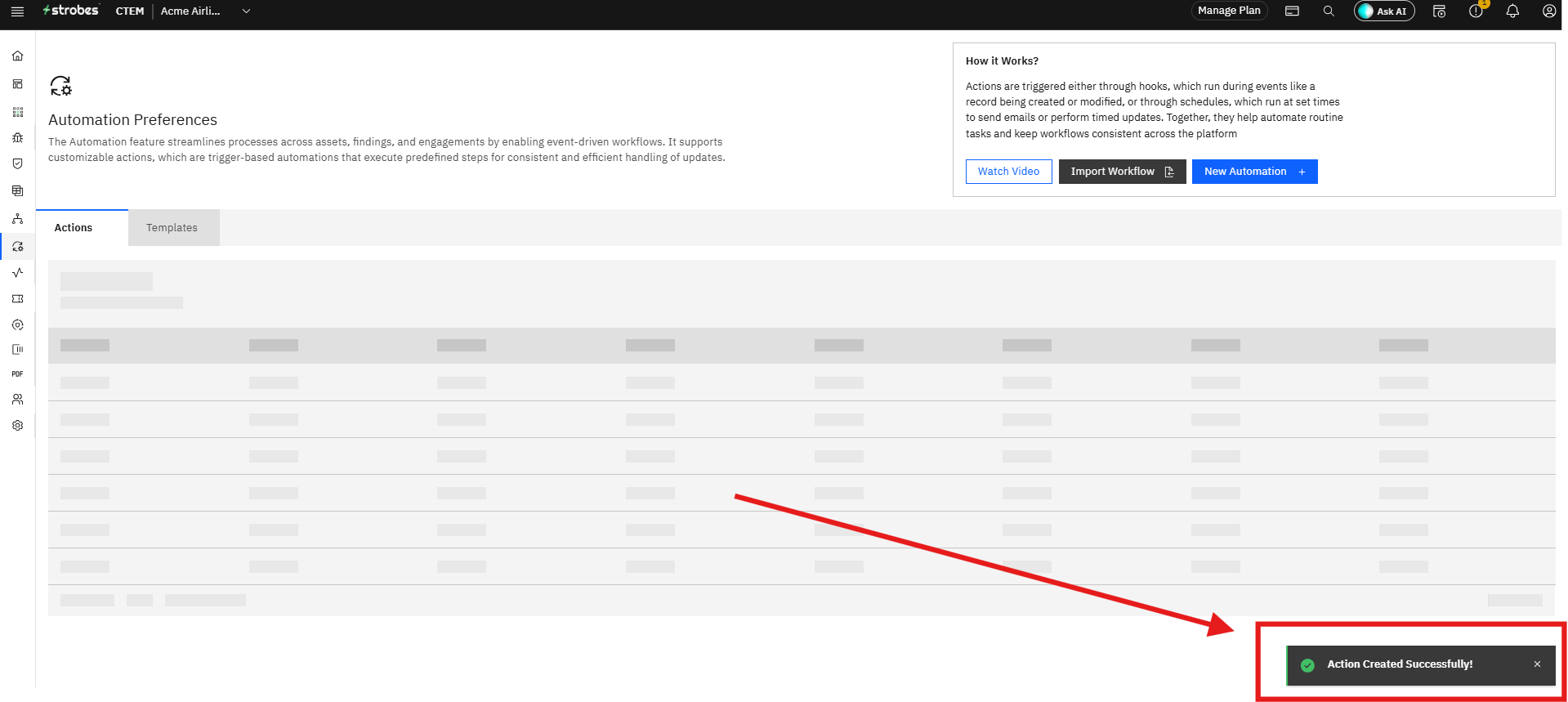Open the settings gear icon in sidebar
1568x702 pixels.
click(x=17, y=425)
